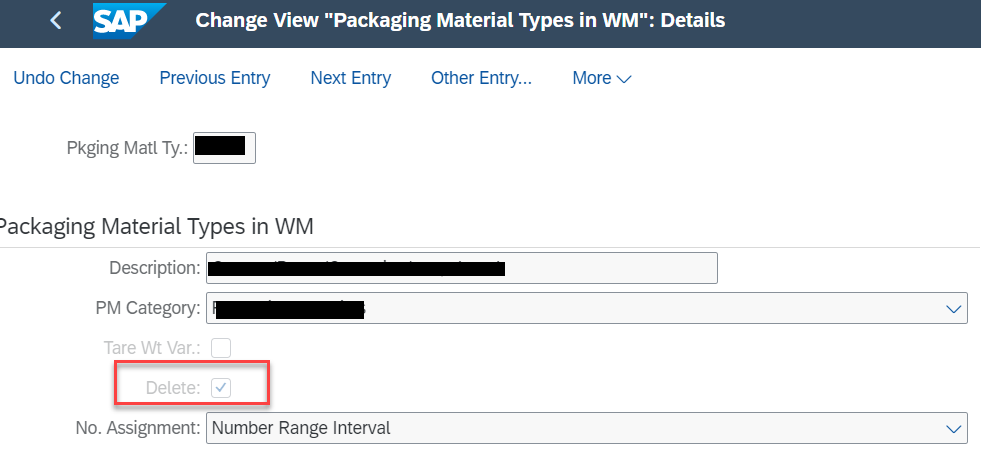Screen dimensions: 981x456
Task: Click the Change View page title
Action: (460, 21)
